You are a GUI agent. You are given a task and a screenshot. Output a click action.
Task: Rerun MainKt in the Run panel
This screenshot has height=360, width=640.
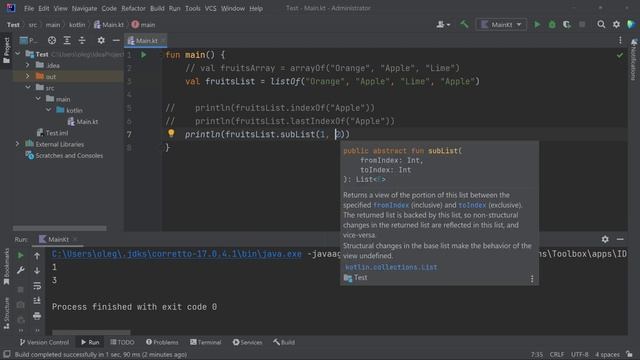pyautogui.click(x=20, y=256)
